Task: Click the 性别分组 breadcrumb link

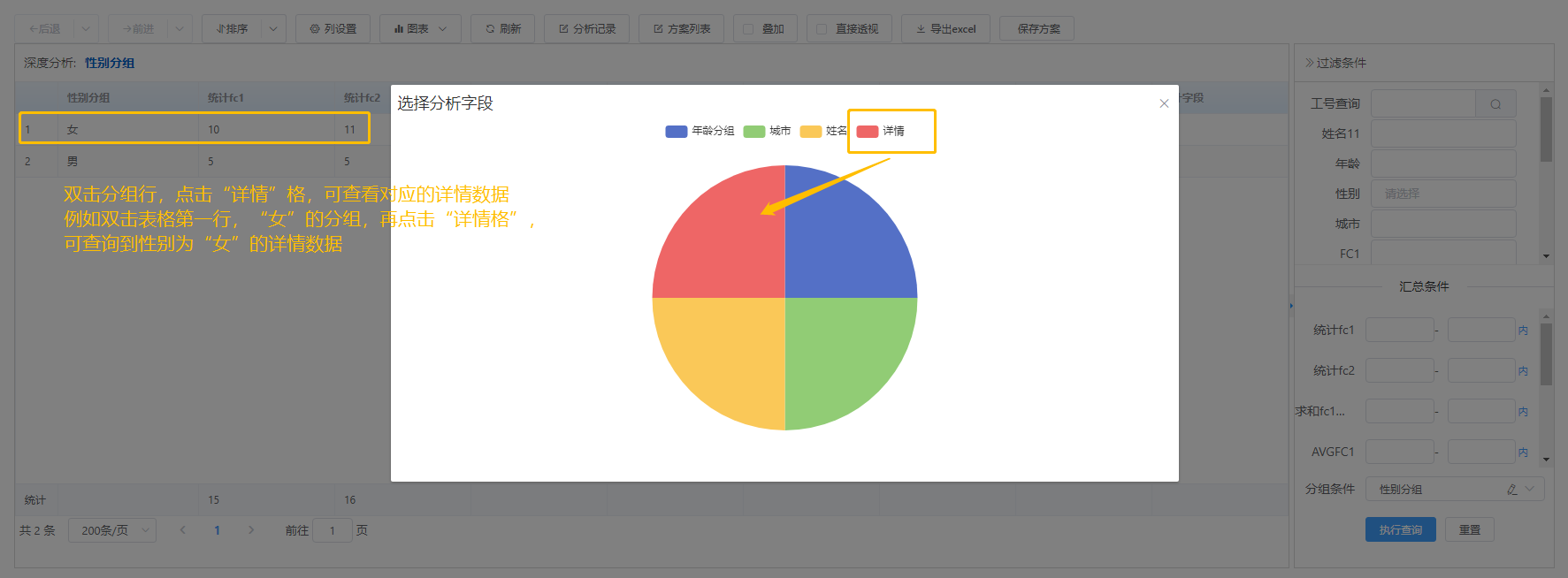Action: coord(110,63)
